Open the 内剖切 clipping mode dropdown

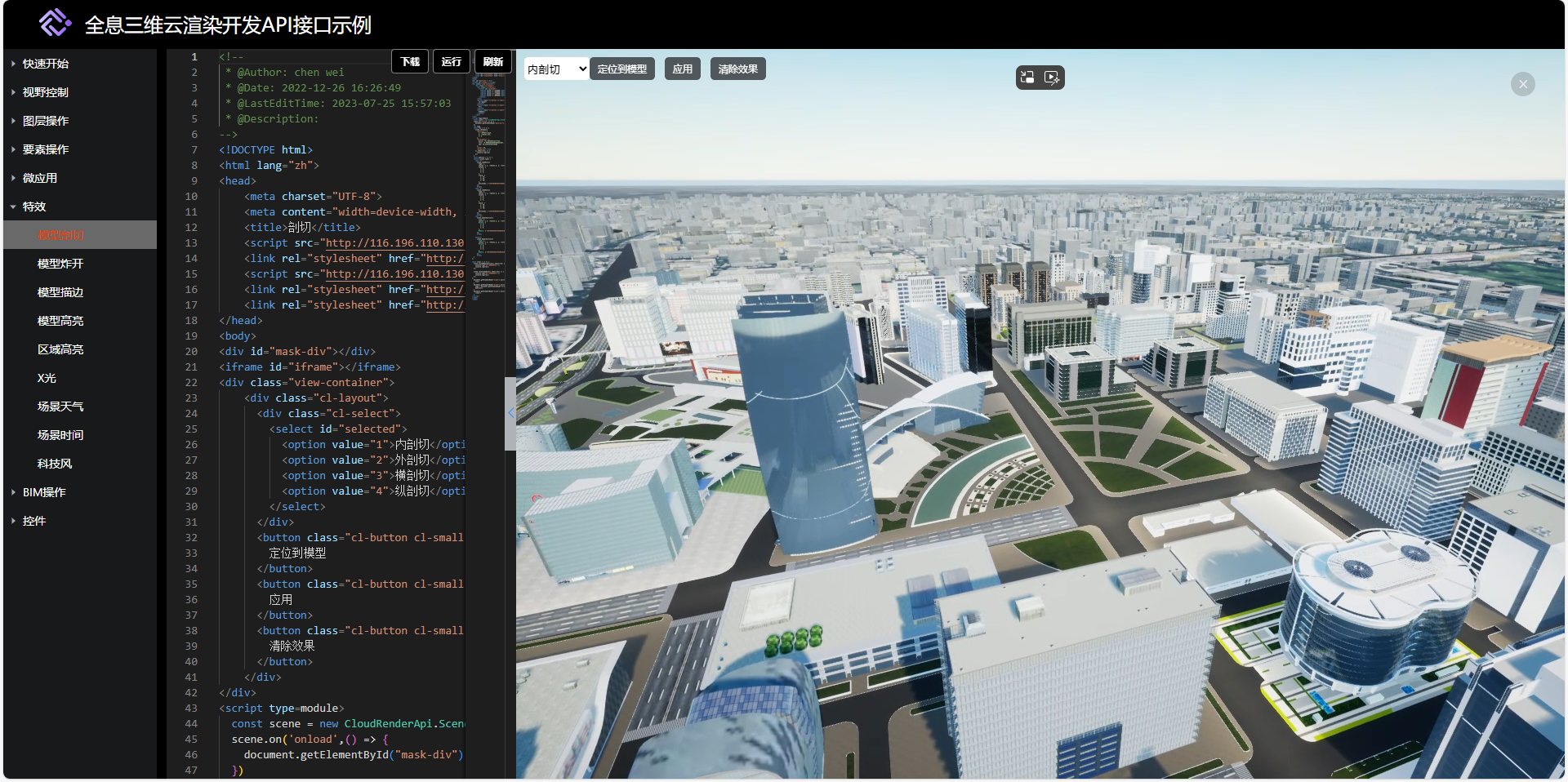(556, 69)
